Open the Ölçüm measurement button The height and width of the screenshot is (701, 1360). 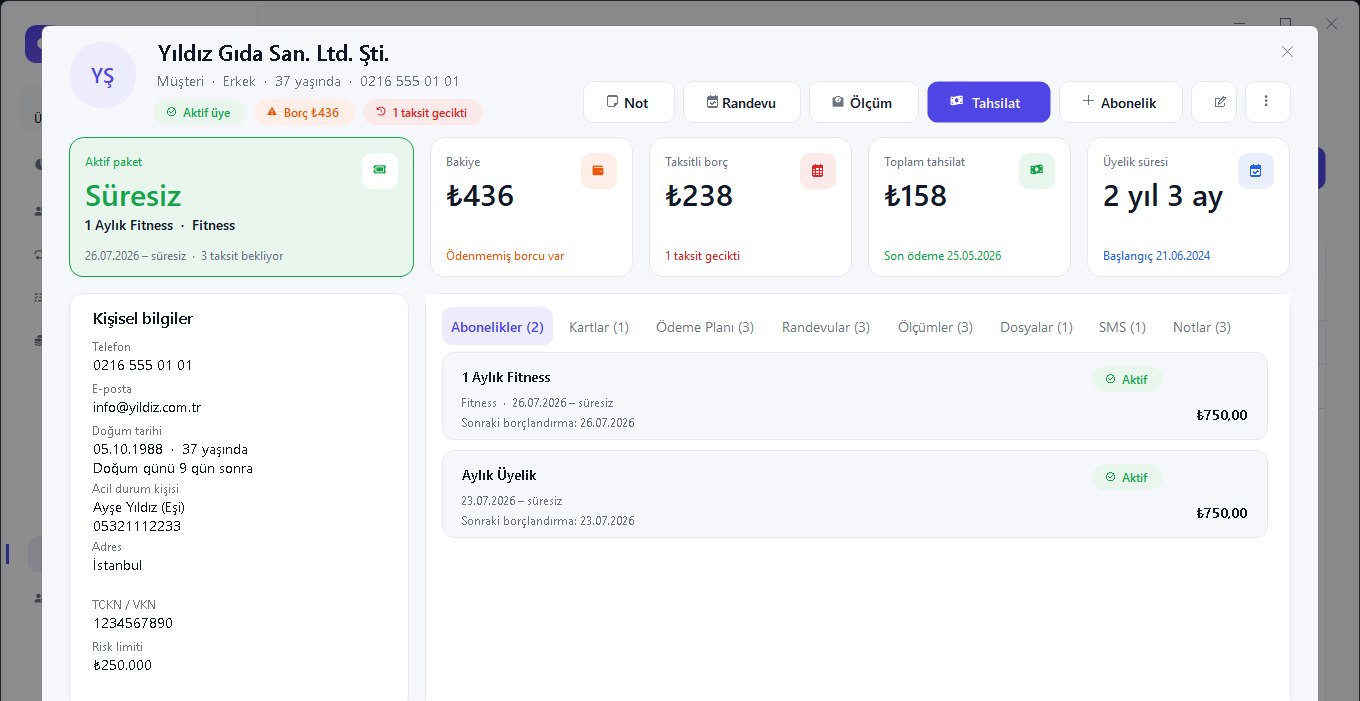[864, 102]
